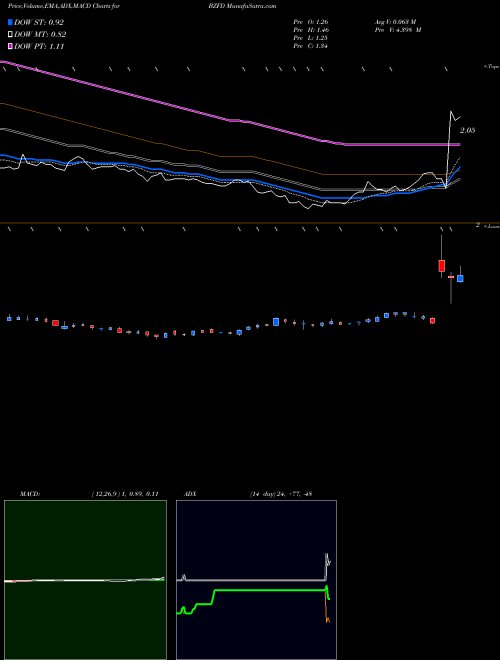
Task: Select the last blue candlestick on the right
Action: (460, 278)
